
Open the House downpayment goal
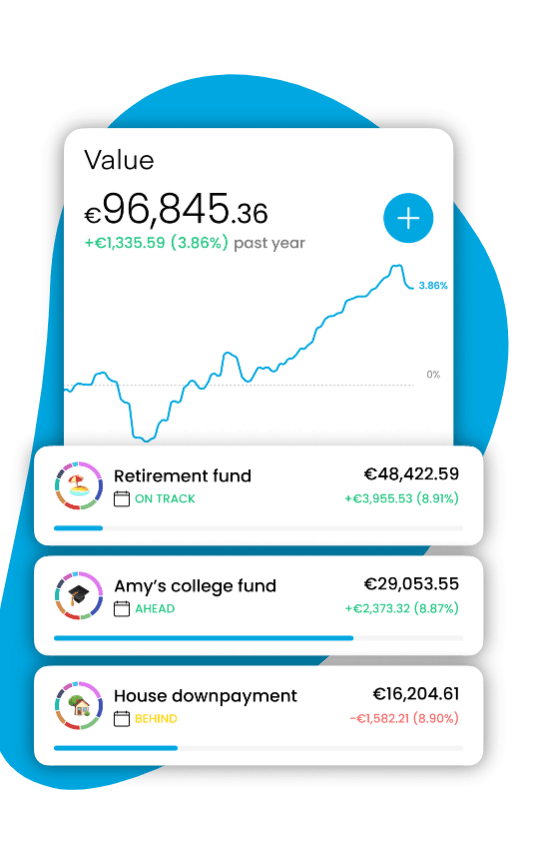[x=258, y=716]
